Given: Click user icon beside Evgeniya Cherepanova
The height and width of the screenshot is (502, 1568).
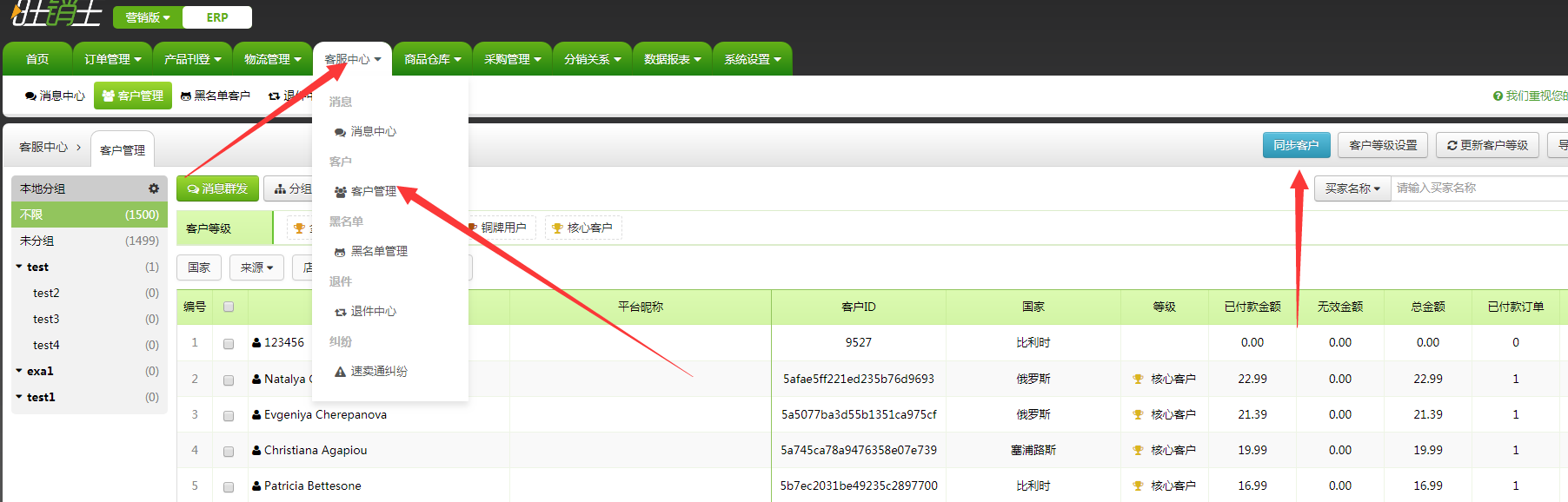Looking at the screenshot, I should pyautogui.click(x=256, y=415).
